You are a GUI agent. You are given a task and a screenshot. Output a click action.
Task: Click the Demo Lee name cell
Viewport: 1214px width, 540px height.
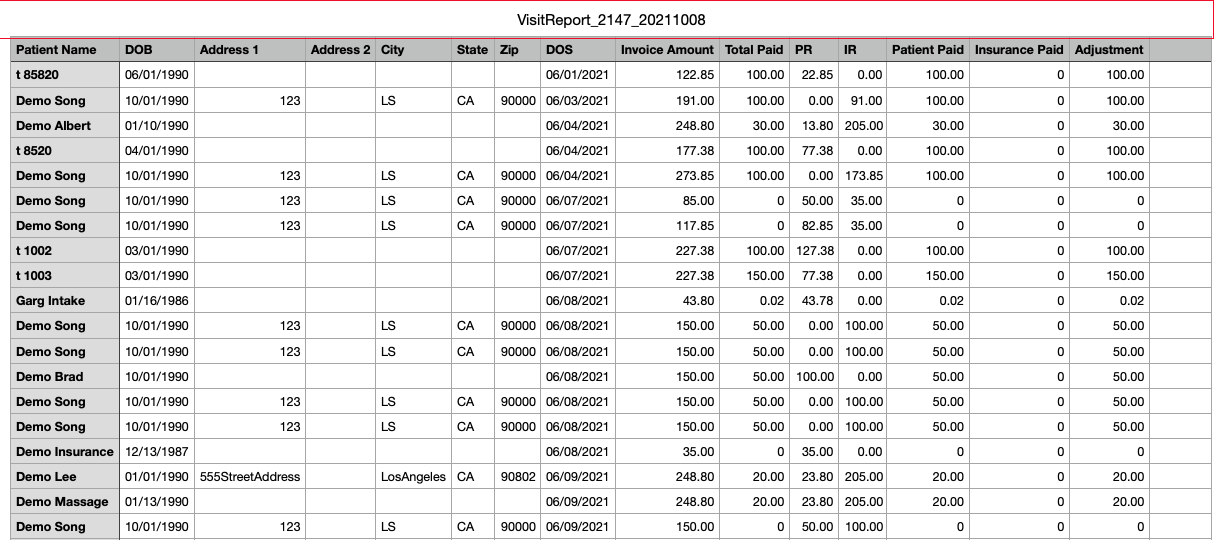[x=65, y=476]
